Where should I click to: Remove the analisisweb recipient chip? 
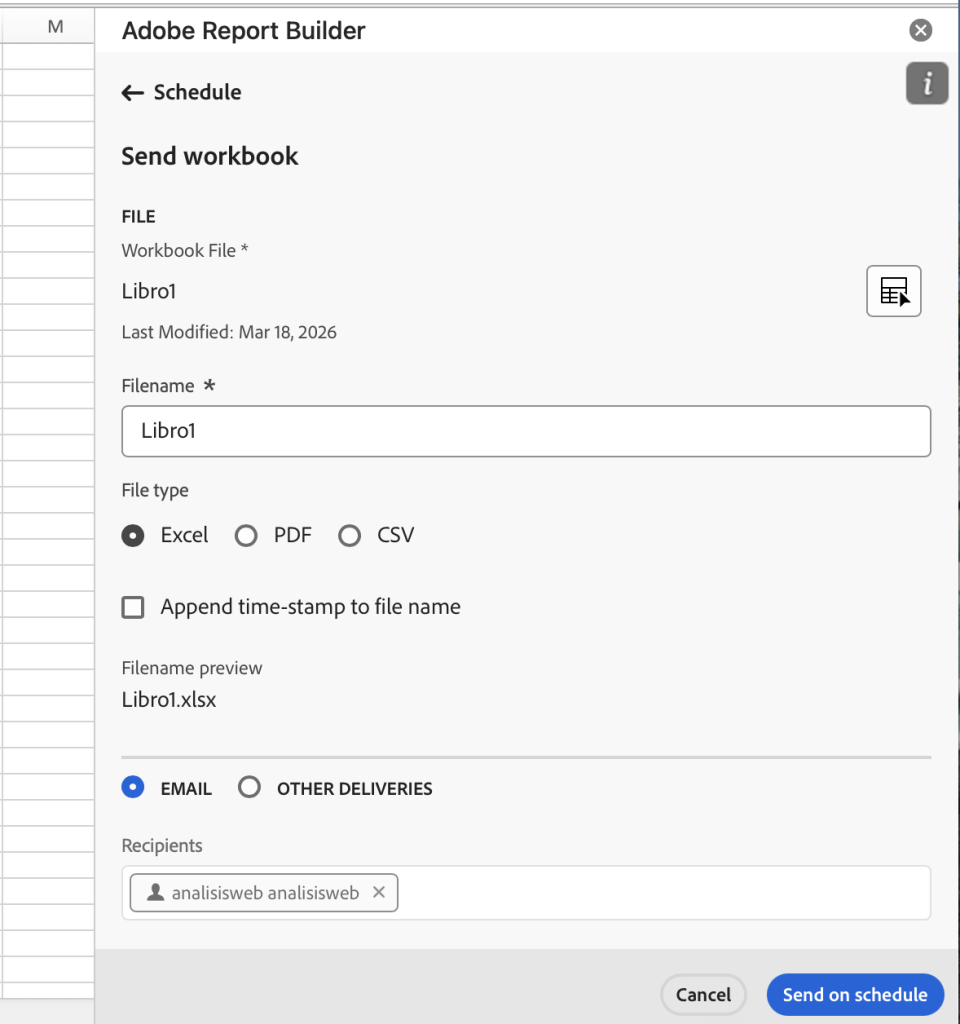tap(378, 893)
